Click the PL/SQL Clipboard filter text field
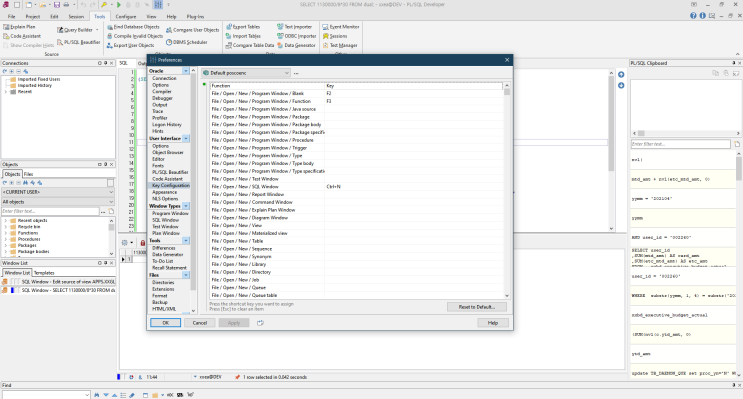Viewport: 743px width, 399px height. coord(680,144)
